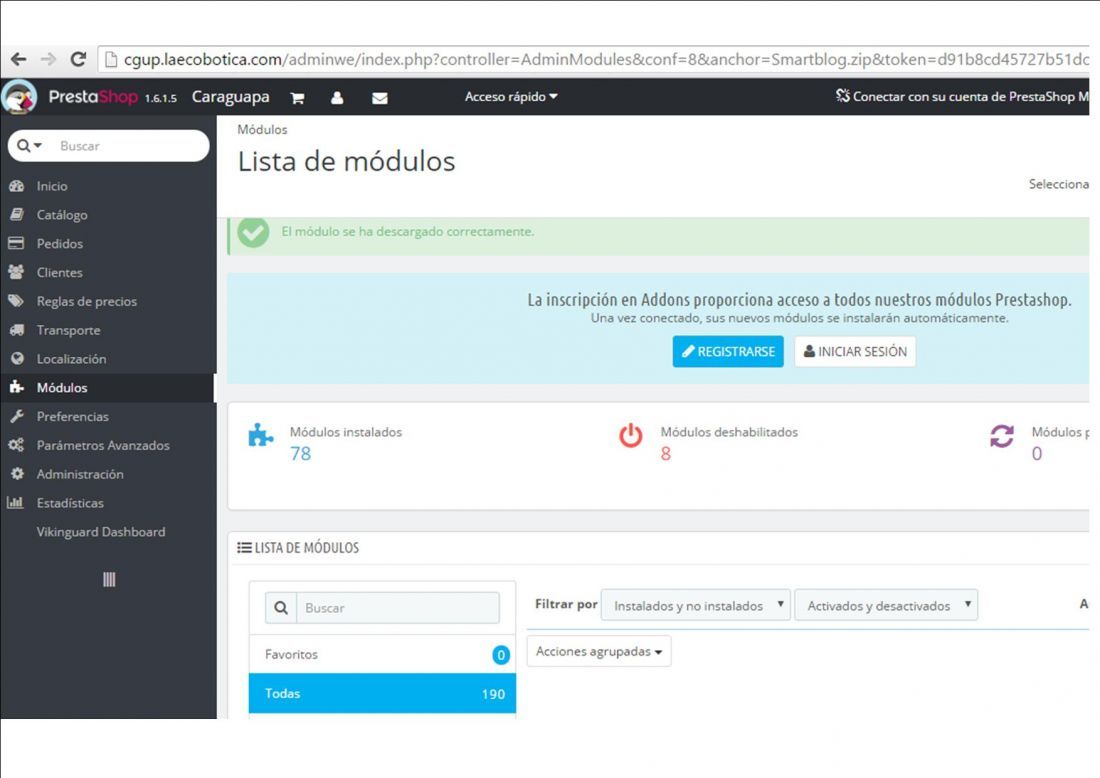Click the Localización globe icon
Viewport: 1100px width, 778px height.
point(17,358)
